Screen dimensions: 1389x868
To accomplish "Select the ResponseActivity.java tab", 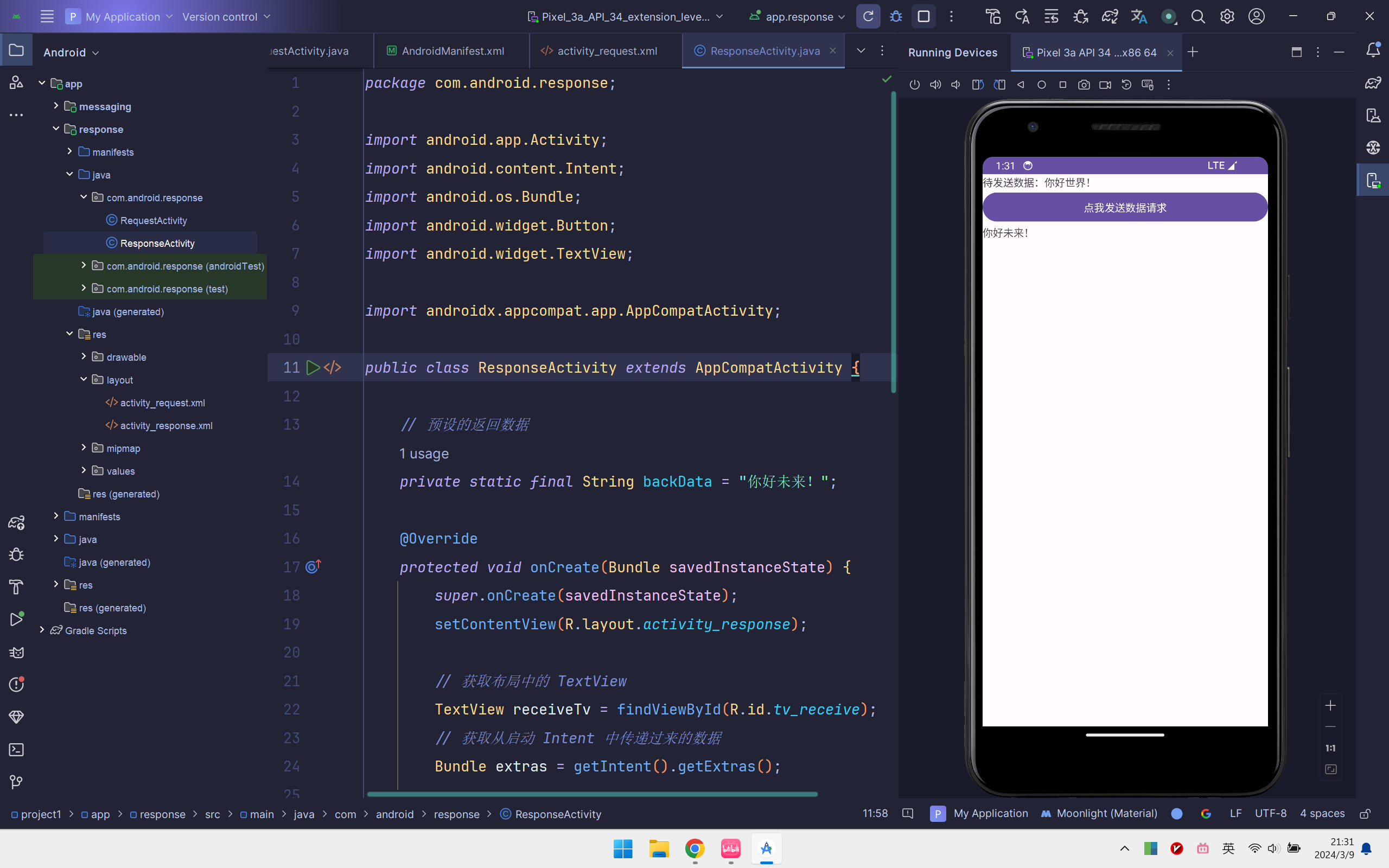I will [764, 51].
